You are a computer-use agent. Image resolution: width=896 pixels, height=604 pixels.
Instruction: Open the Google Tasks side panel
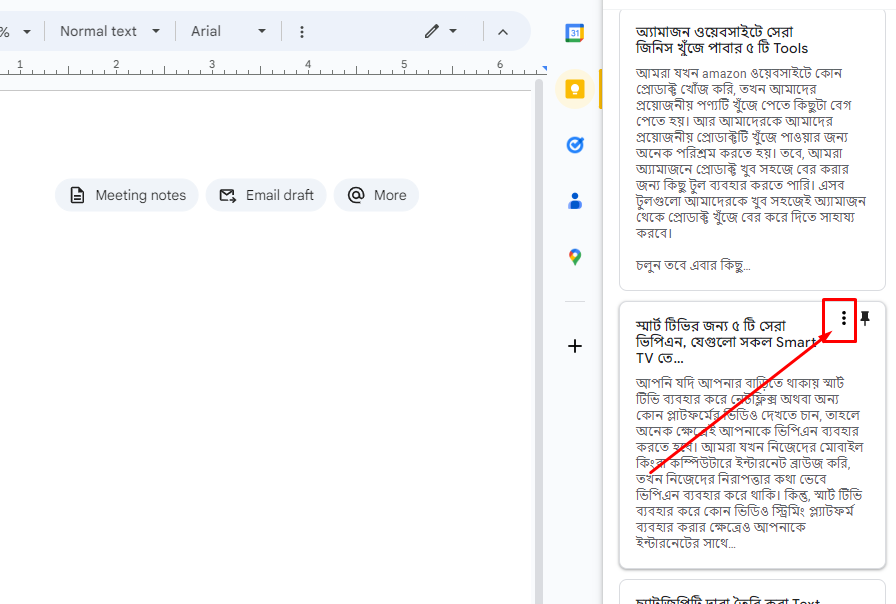(x=575, y=145)
